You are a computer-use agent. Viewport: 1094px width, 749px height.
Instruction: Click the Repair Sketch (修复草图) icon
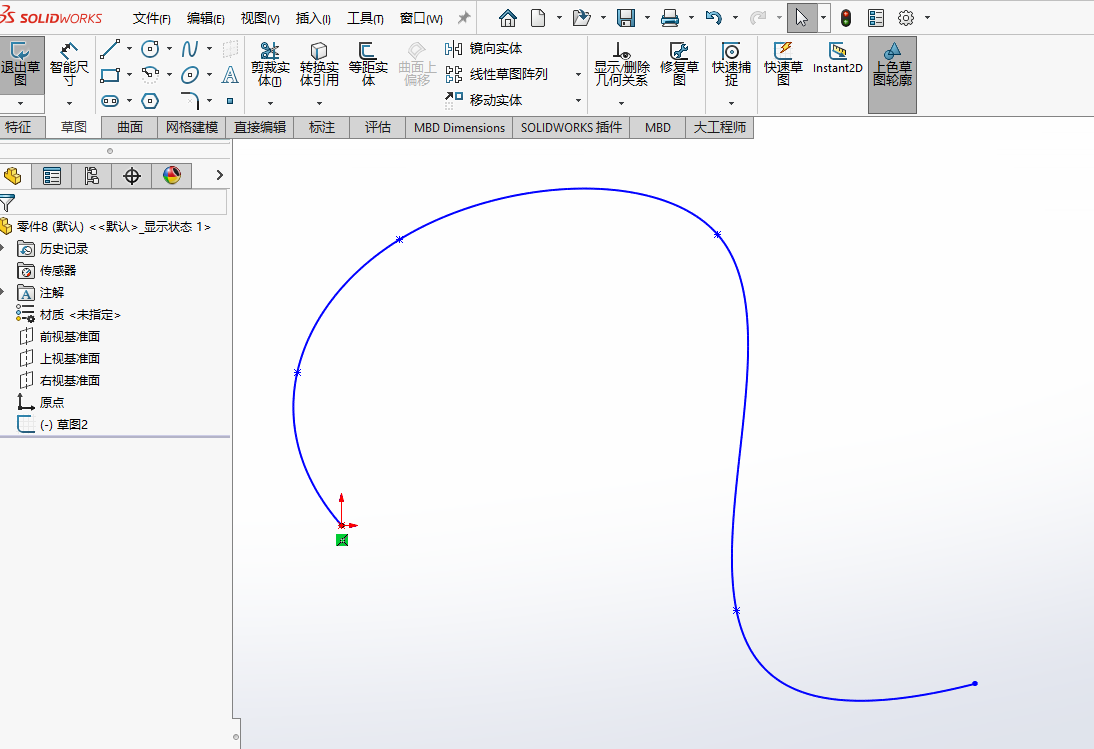point(679,65)
